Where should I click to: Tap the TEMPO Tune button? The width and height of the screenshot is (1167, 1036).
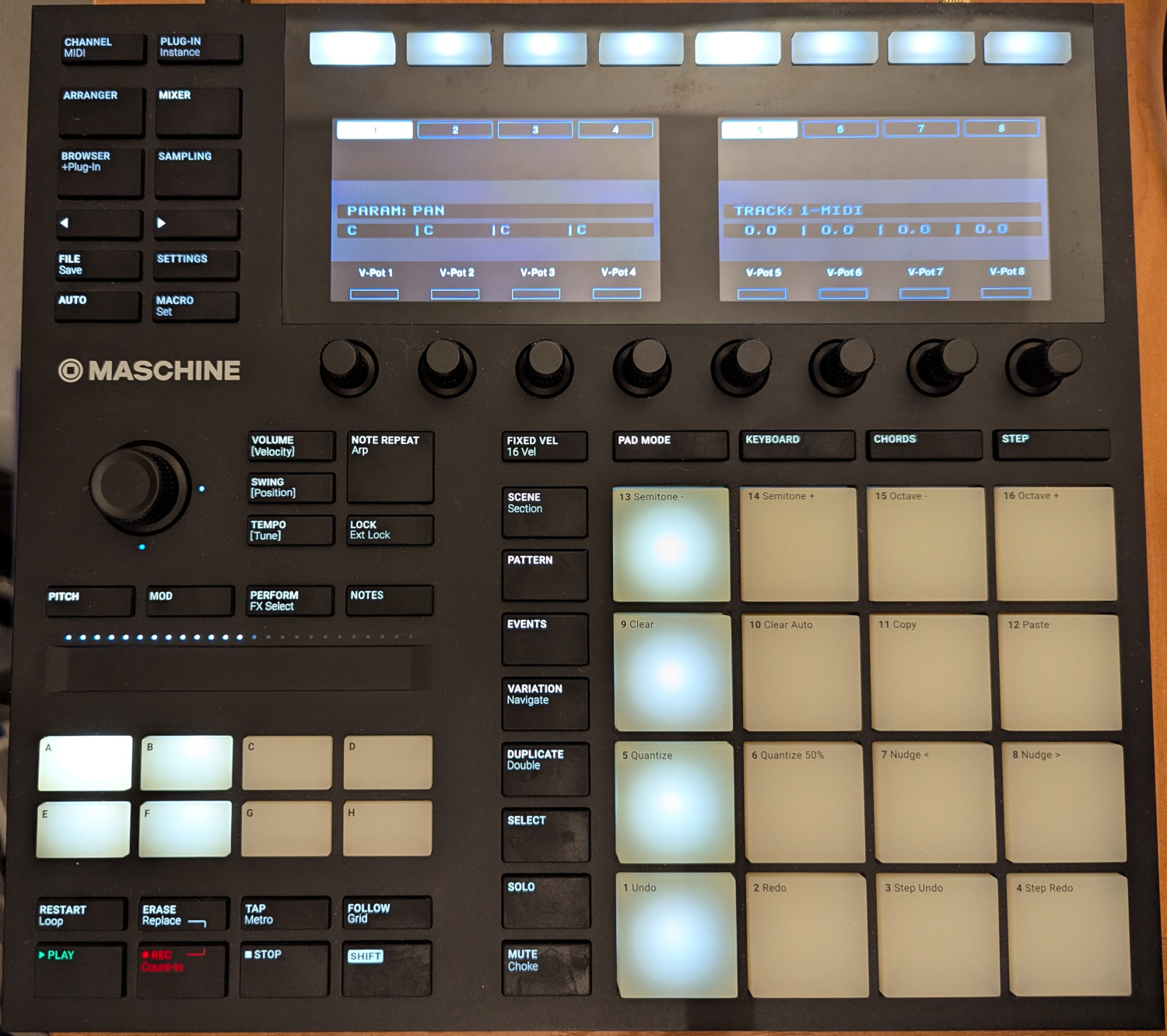click(291, 530)
